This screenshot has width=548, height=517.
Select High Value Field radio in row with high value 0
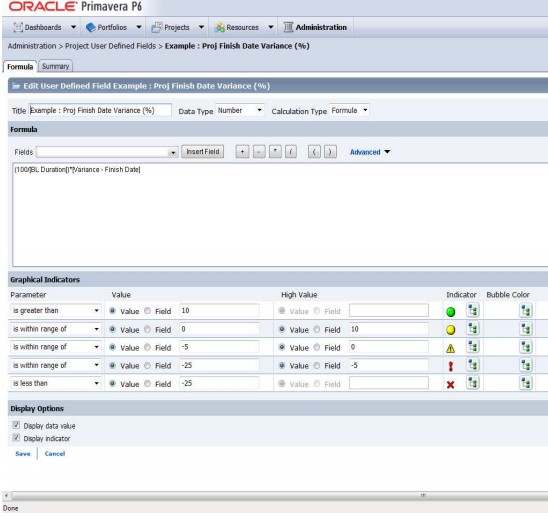pos(317,347)
